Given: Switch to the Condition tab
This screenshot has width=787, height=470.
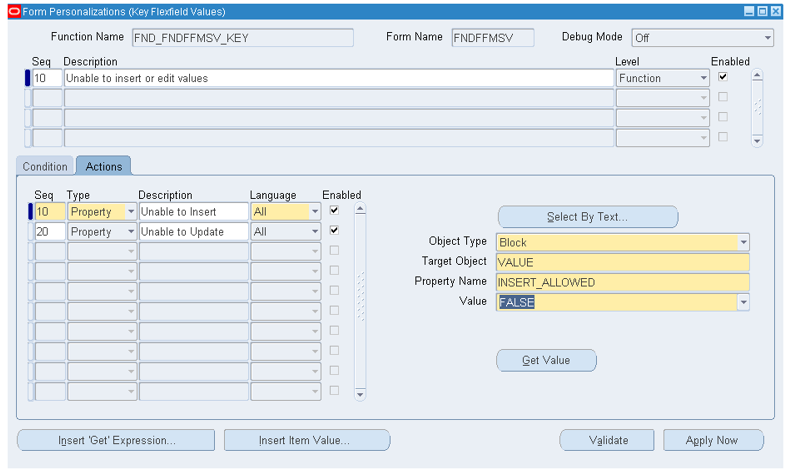Looking at the screenshot, I should (45, 167).
